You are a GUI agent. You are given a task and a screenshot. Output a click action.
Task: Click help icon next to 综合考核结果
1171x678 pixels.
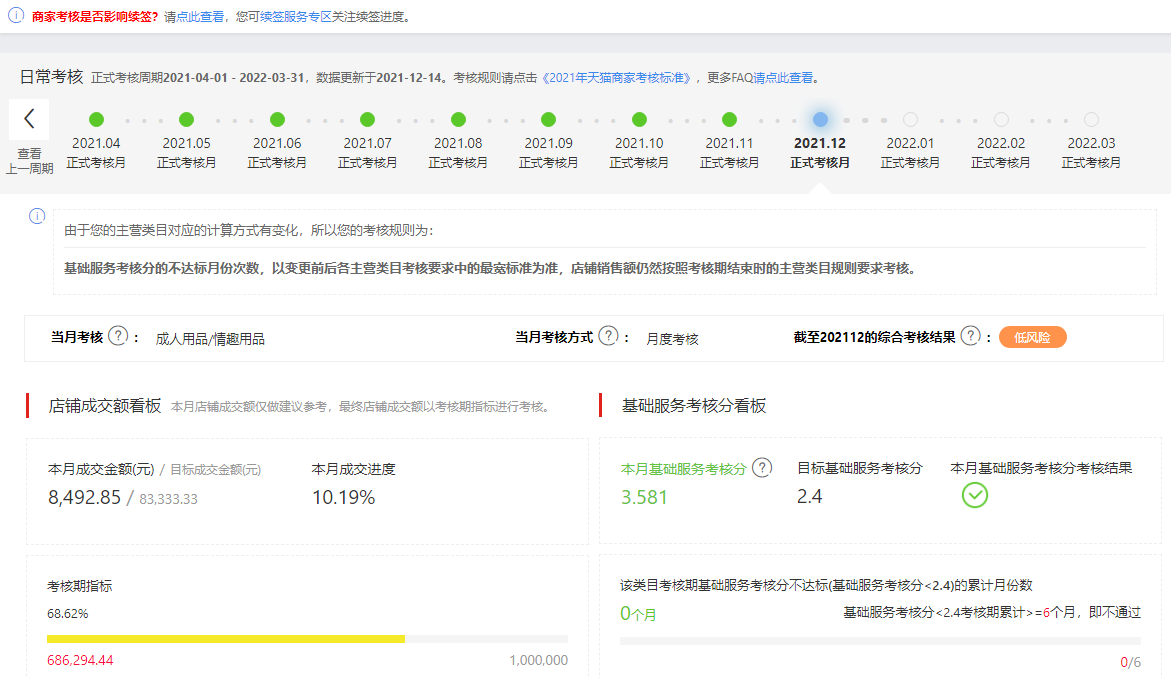(x=970, y=336)
